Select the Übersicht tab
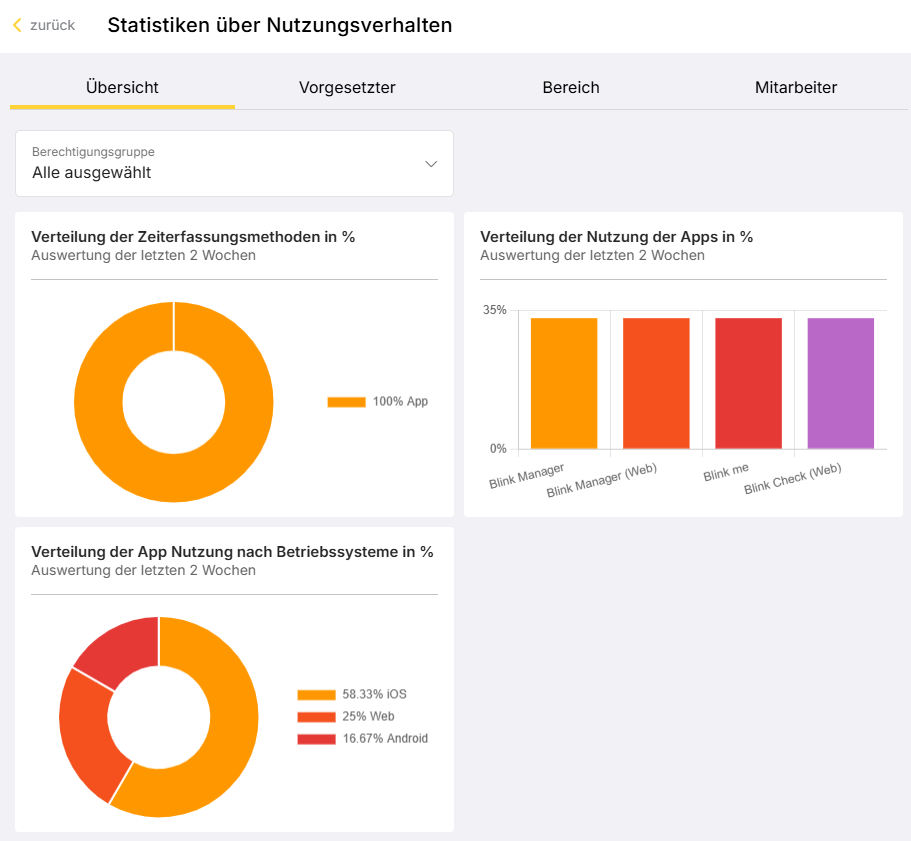Viewport: 911px width, 841px height. [122, 87]
